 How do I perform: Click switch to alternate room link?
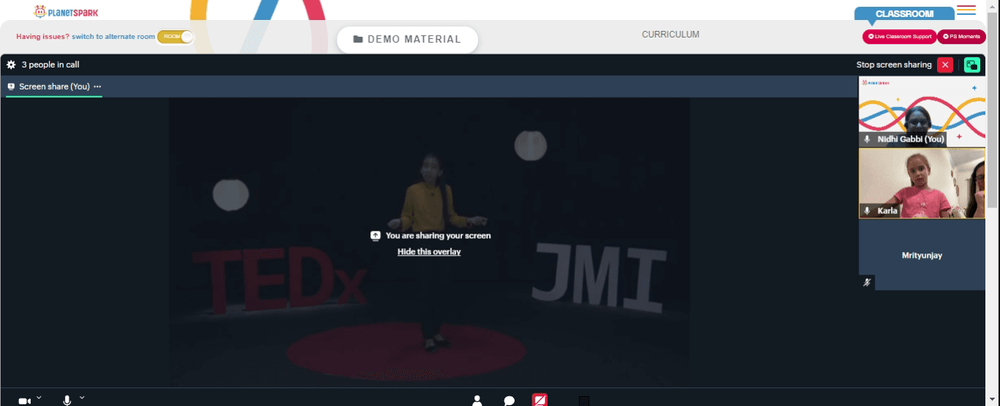(x=113, y=37)
